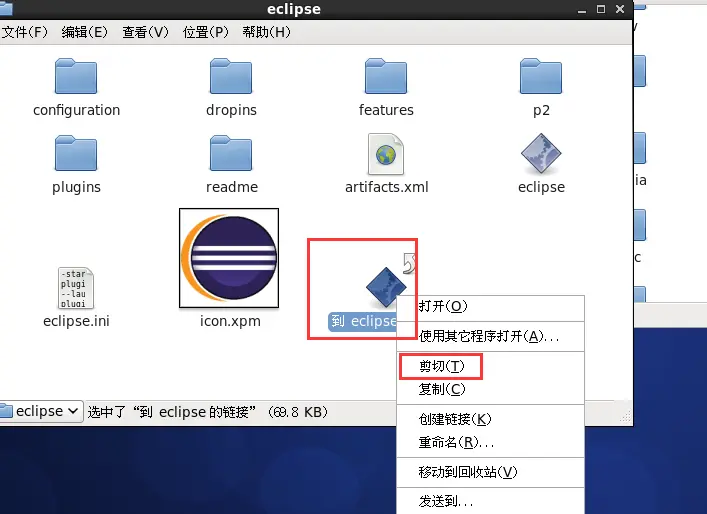Click the readme folder label
The image size is (707, 514).
pos(232,187)
